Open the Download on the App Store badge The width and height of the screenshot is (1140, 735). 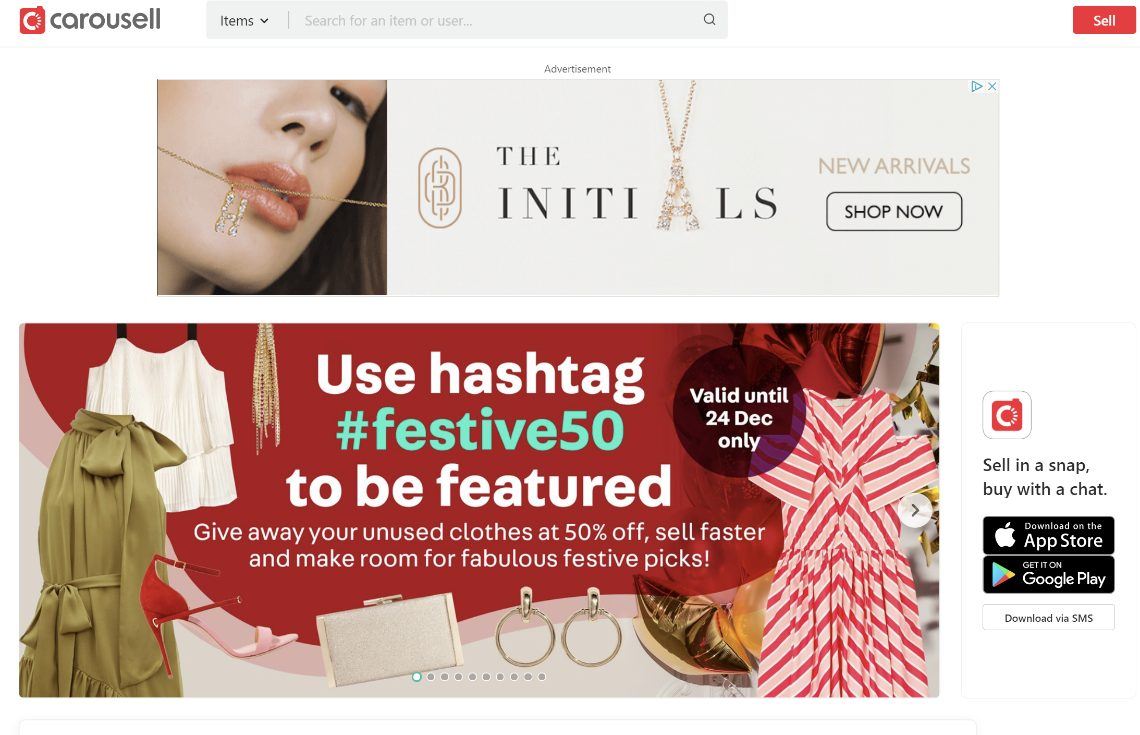tap(1048, 535)
